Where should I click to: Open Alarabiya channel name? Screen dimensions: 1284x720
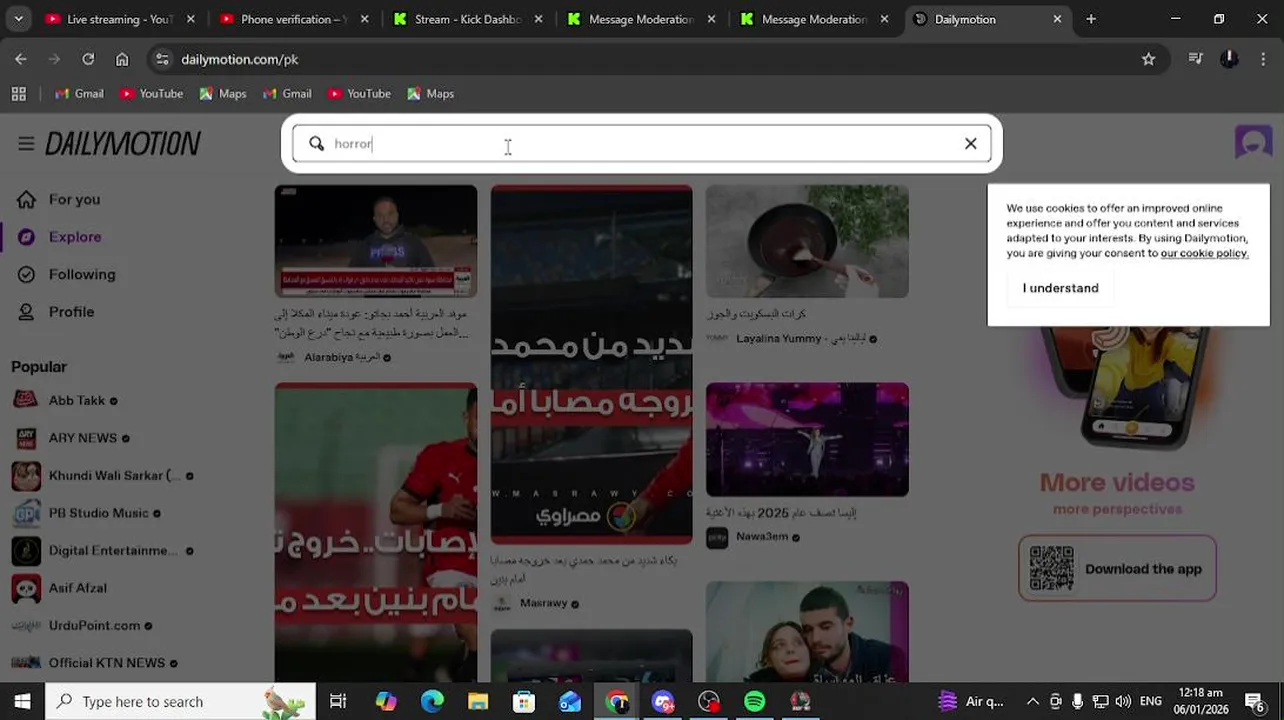pyautogui.click(x=342, y=357)
